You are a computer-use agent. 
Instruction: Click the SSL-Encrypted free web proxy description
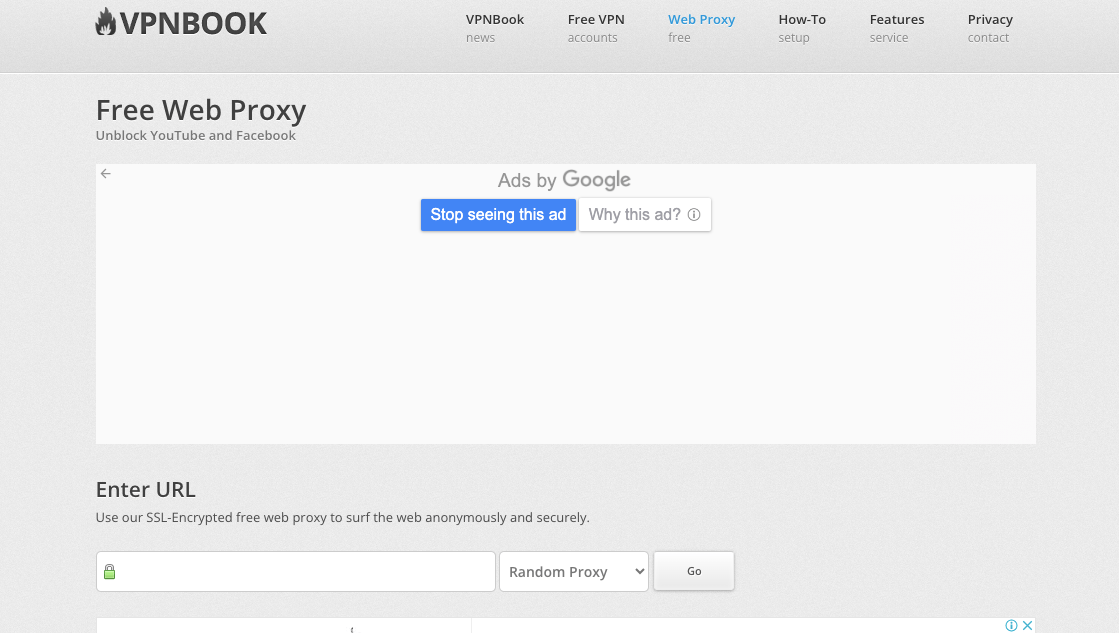pyautogui.click(x=343, y=517)
